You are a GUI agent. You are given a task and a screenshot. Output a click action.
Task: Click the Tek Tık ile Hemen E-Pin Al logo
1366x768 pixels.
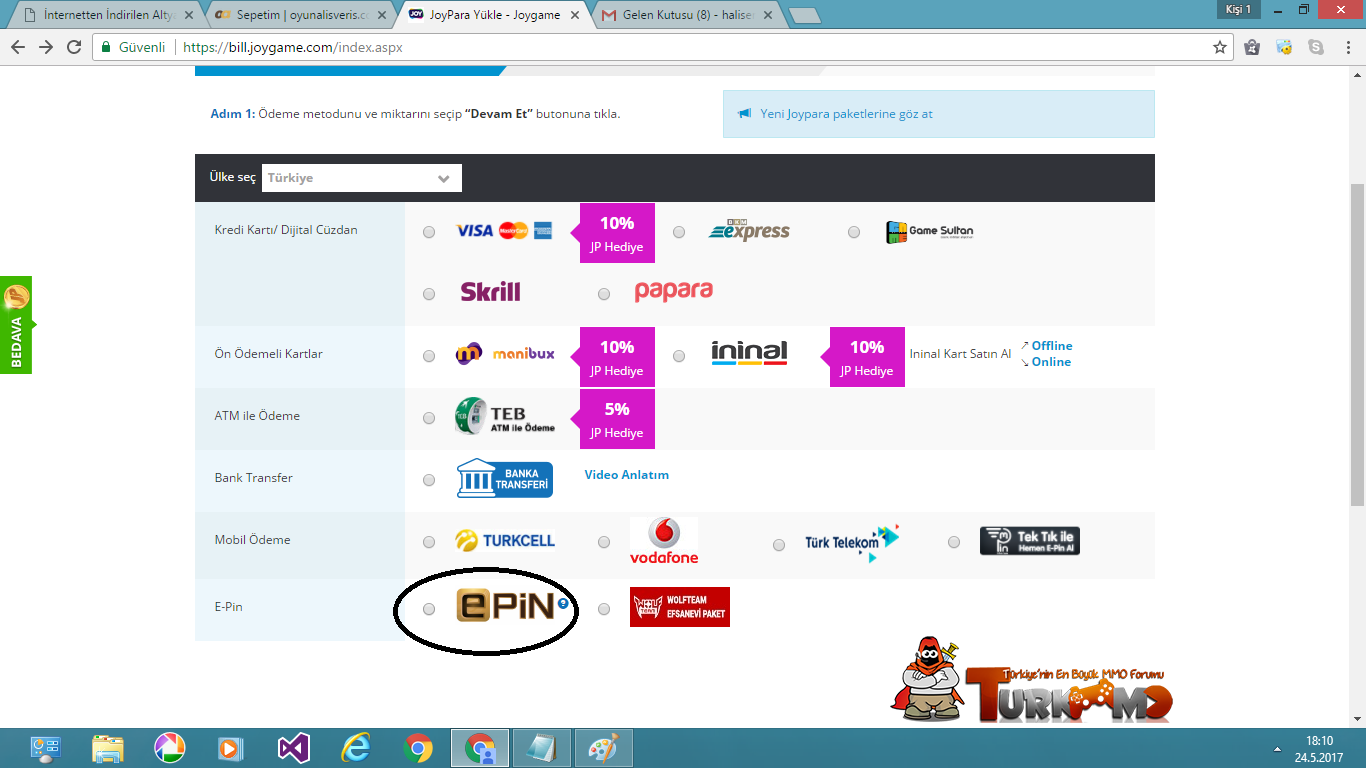[1030, 541]
